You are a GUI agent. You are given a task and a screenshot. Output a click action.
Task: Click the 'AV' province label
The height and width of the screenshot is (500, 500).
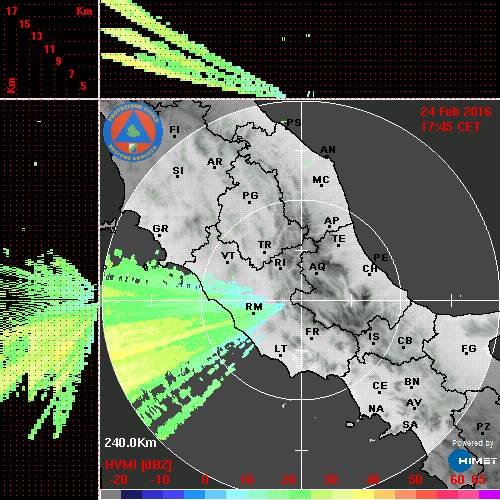point(414,403)
